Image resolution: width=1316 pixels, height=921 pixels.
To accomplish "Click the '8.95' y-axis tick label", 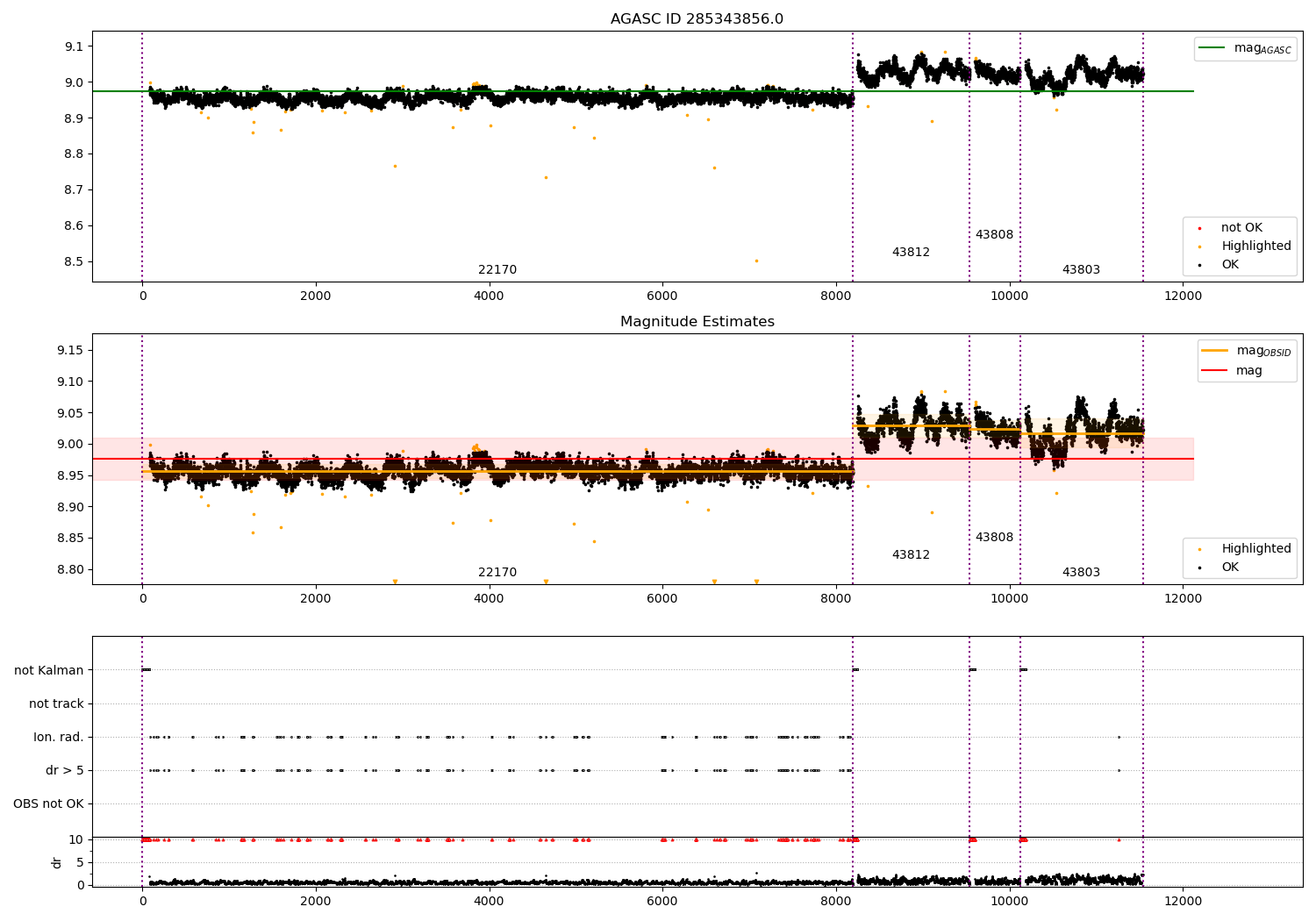I will pos(71,476).
